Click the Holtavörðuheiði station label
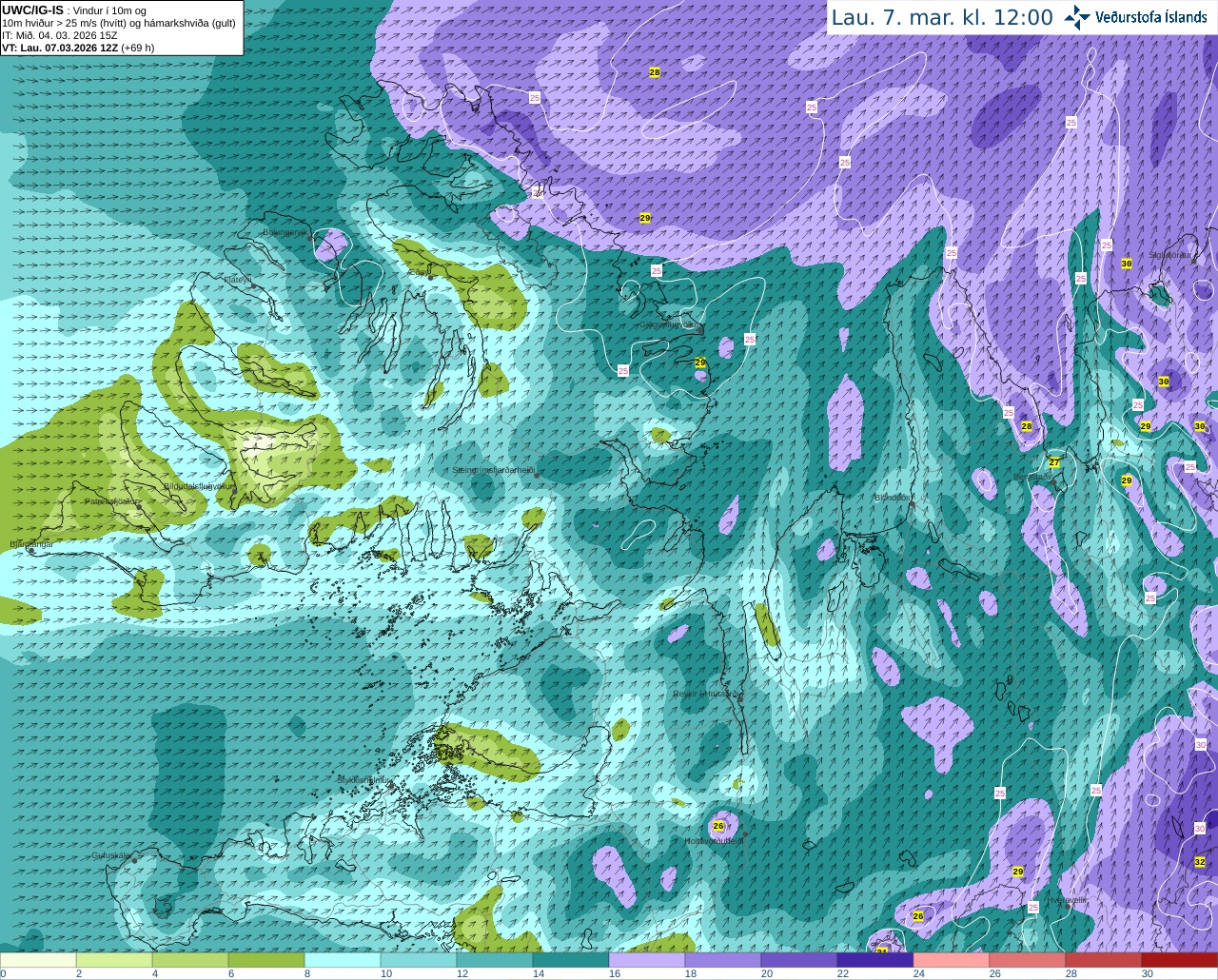Screen dimensions: 1218x980 pos(714,841)
